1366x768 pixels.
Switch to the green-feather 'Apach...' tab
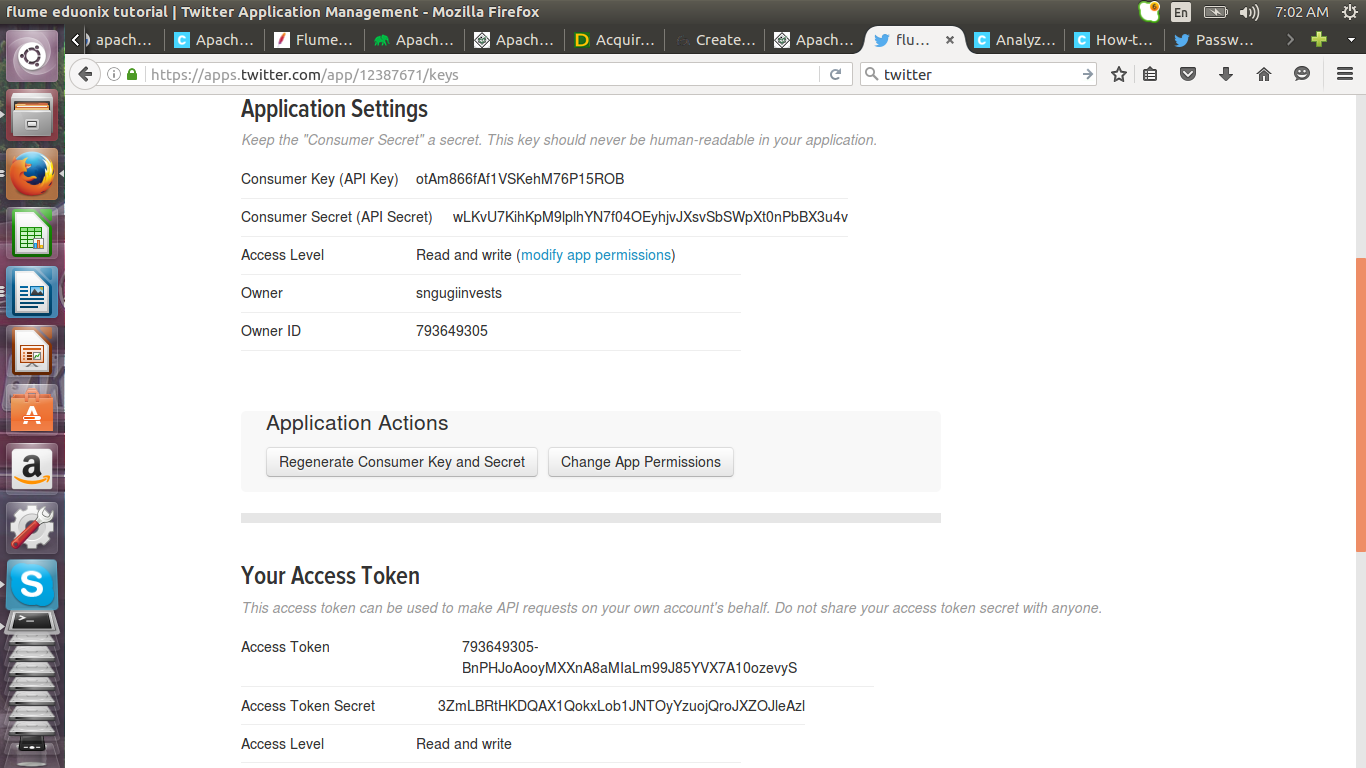coord(415,40)
